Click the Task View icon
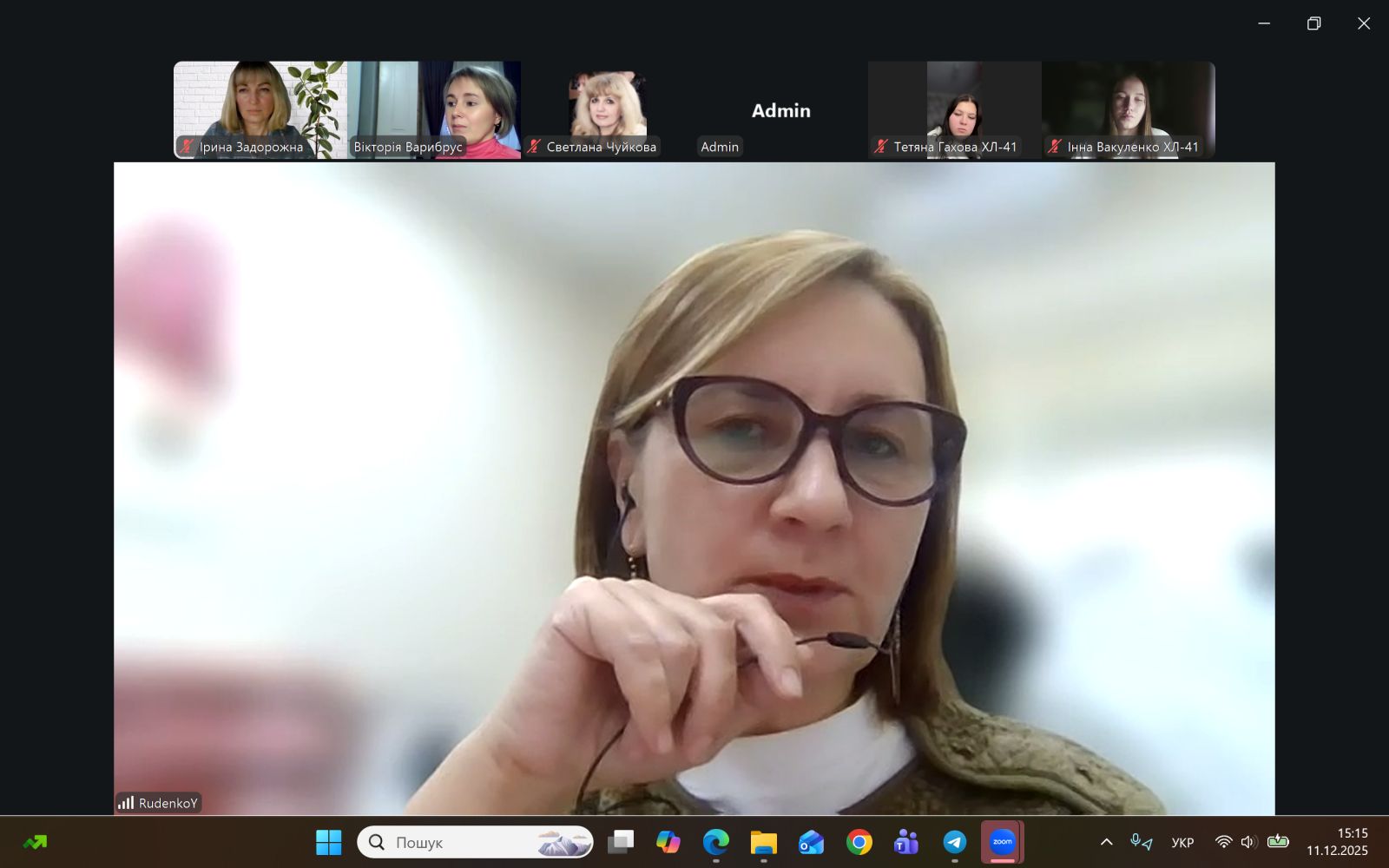Image resolution: width=1389 pixels, height=868 pixels. point(620,842)
